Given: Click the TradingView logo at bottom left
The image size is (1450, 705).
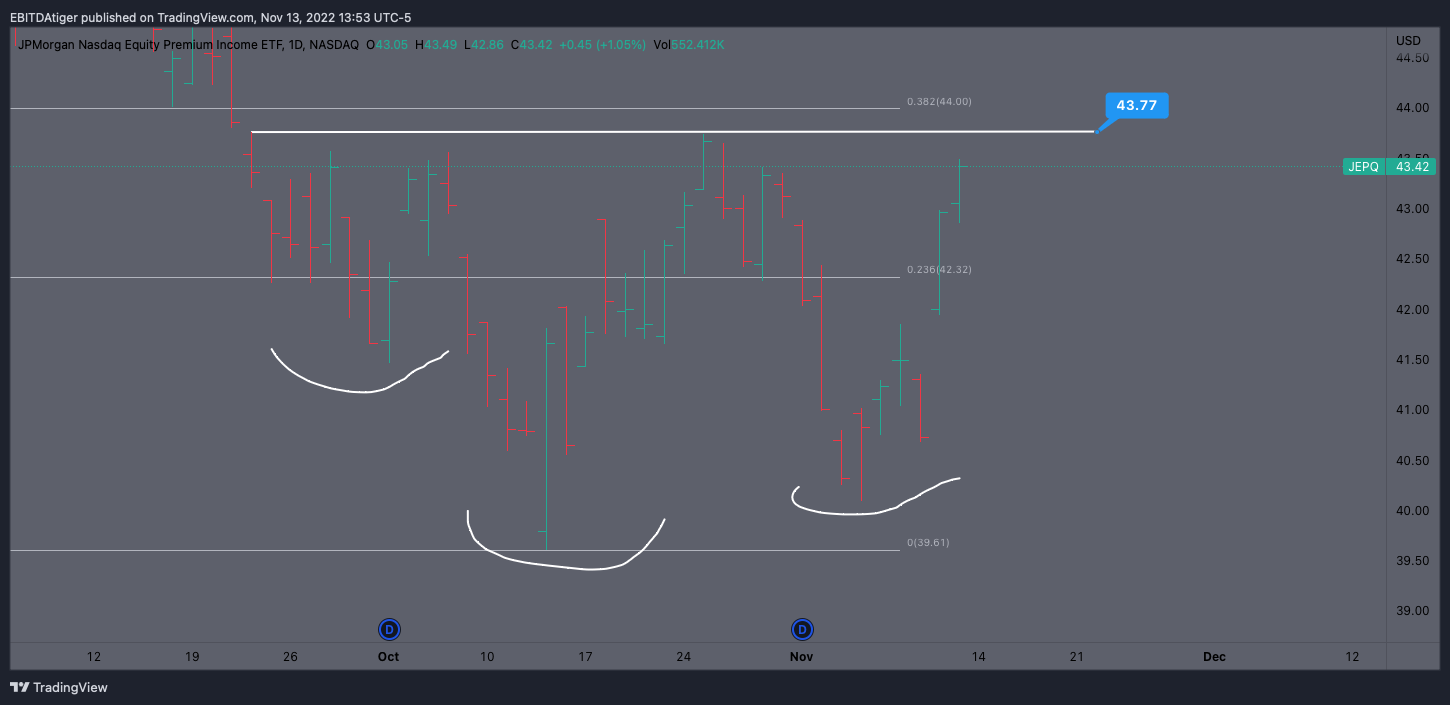Looking at the screenshot, I should pos(58,687).
